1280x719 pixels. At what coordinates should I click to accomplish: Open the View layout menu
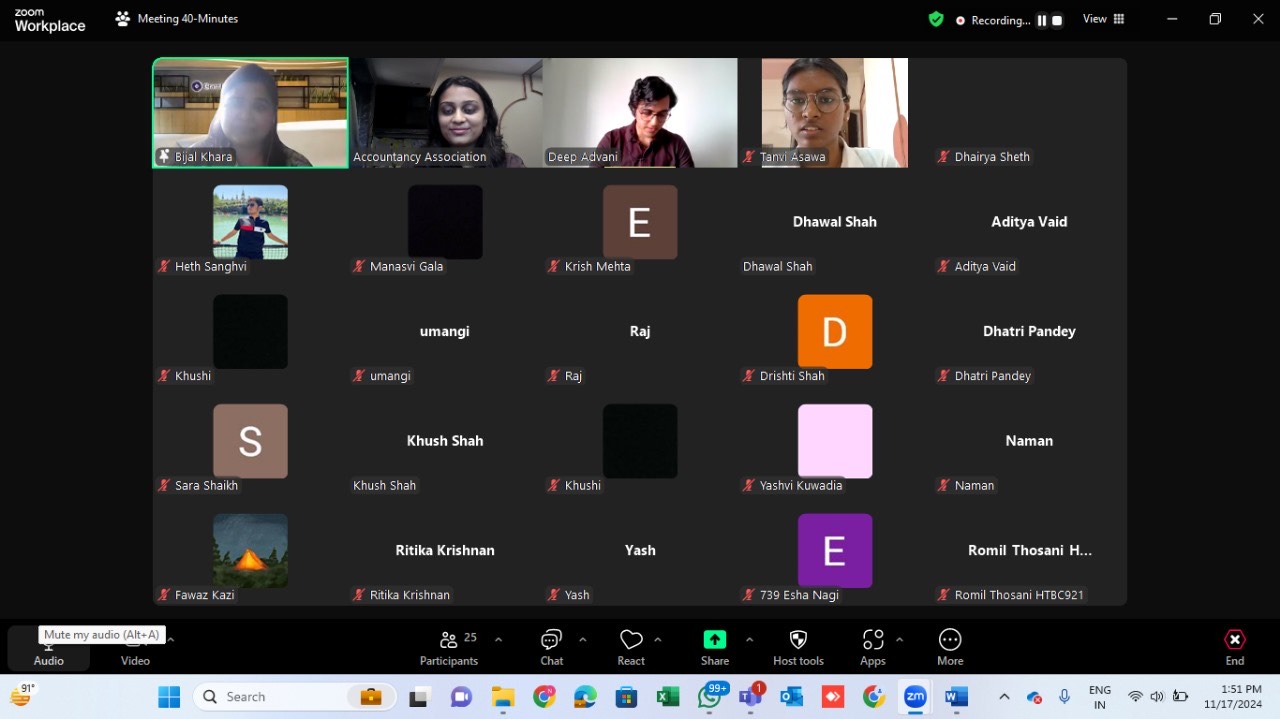pos(1103,19)
